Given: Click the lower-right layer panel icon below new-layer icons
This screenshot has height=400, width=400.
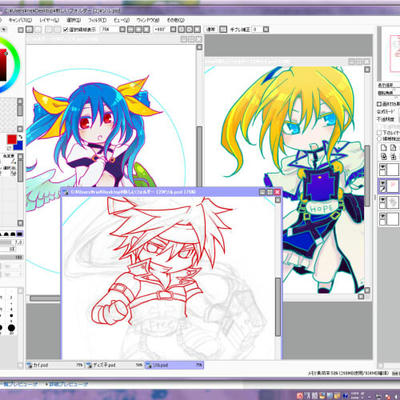Looking at the screenshot, I should [x=393, y=156].
